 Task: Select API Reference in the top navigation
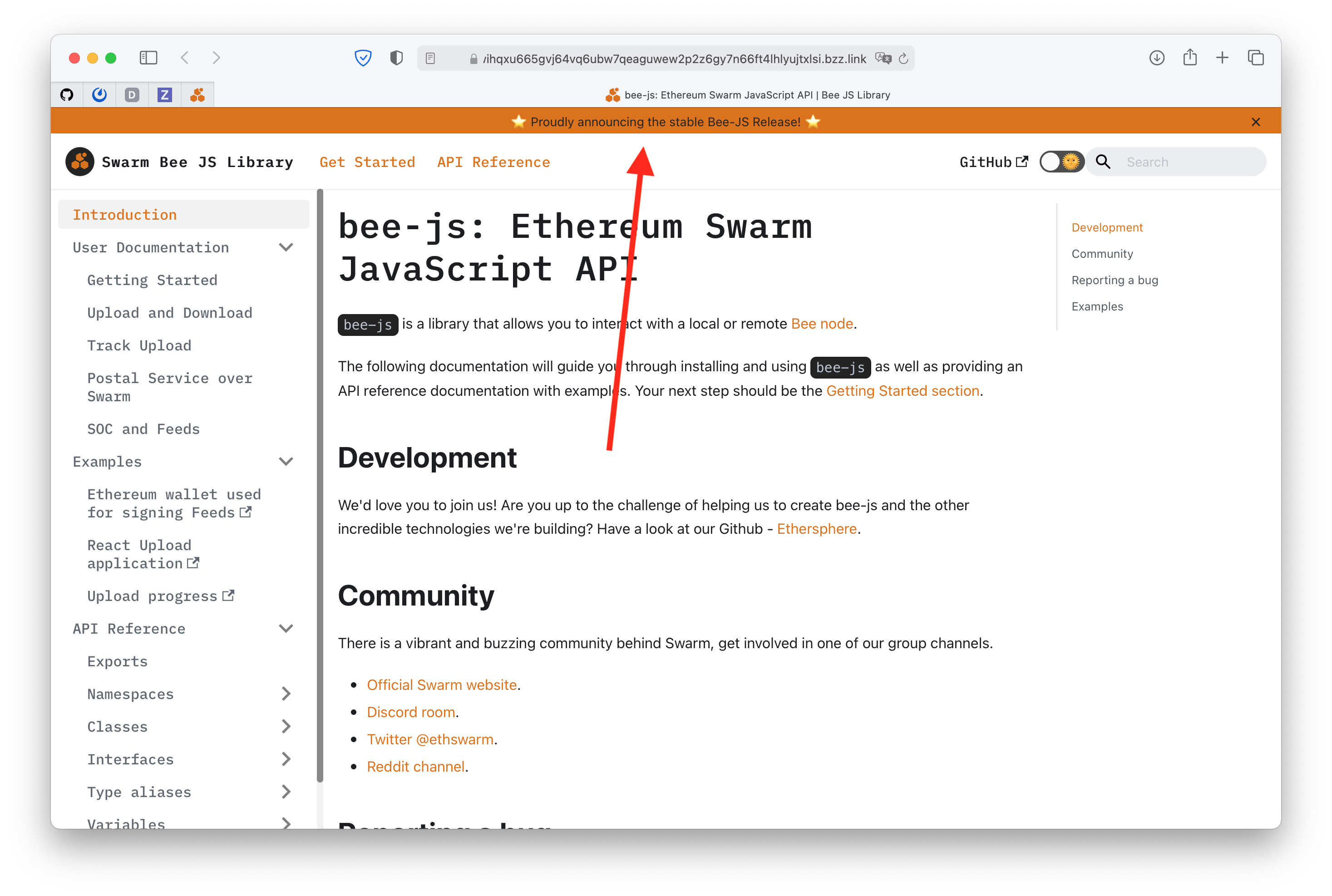pos(493,162)
